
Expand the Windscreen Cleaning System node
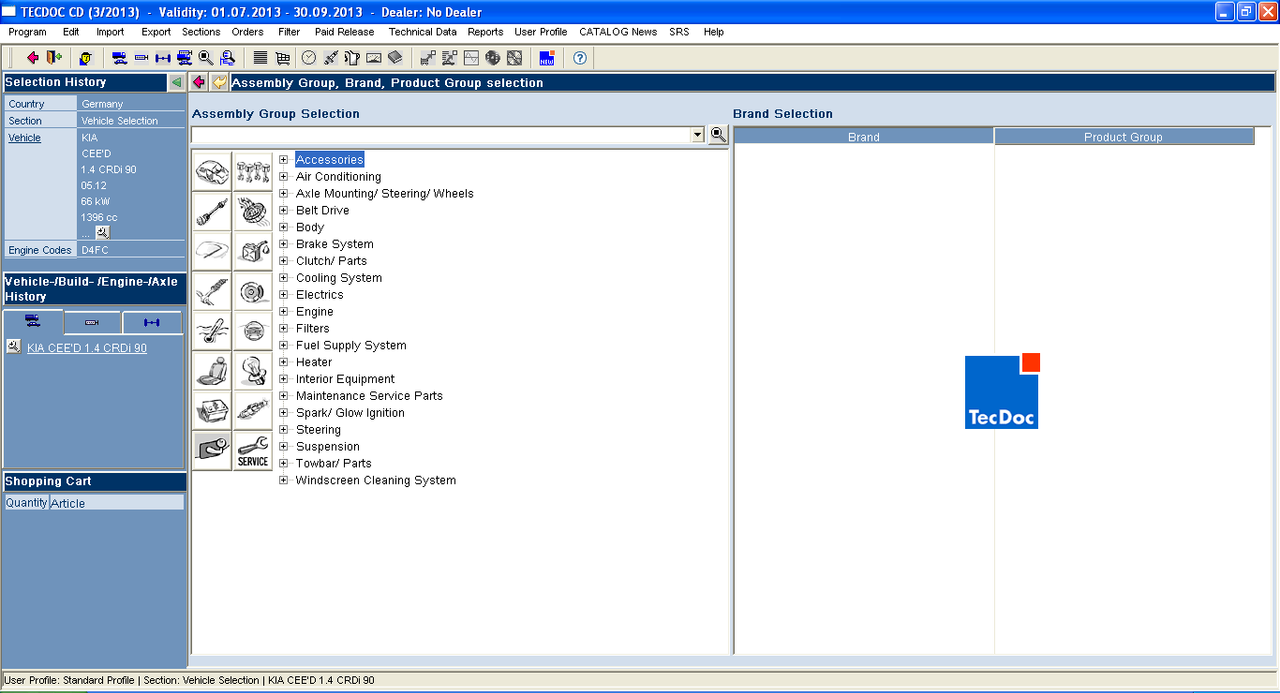(x=284, y=480)
